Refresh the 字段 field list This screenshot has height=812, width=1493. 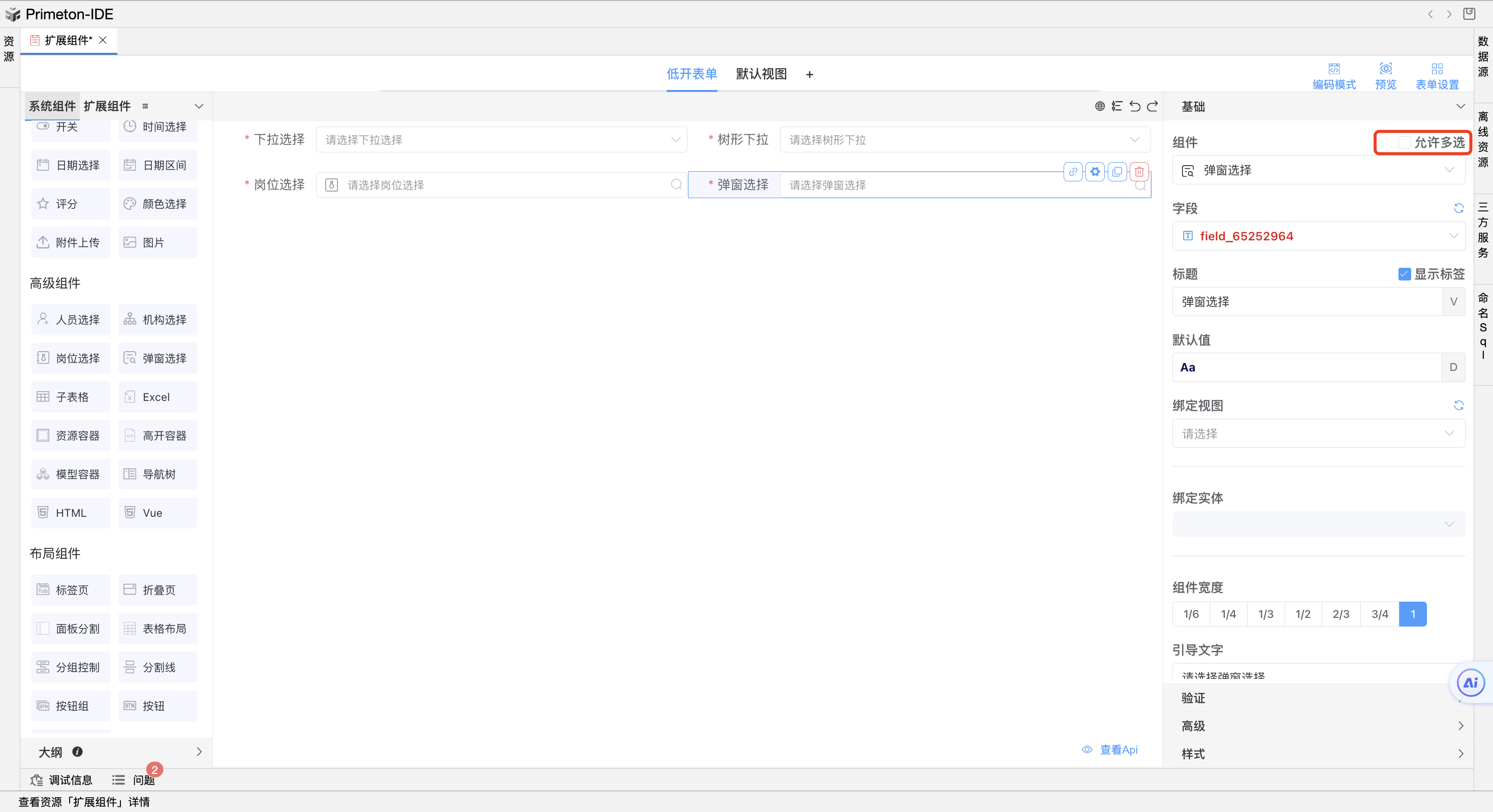[x=1458, y=208]
